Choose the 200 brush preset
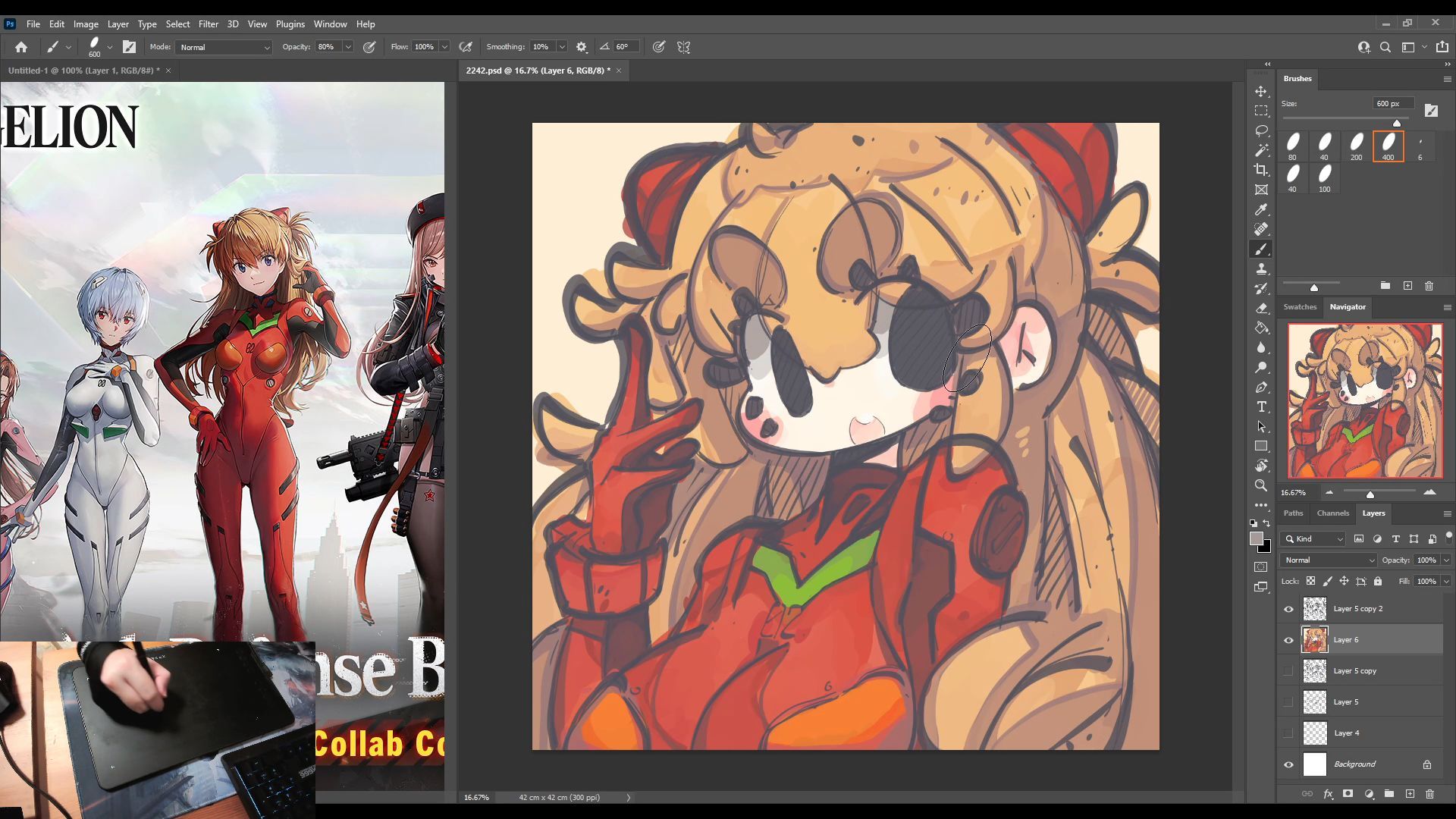This screenshot has width=1456, height=819. click(1357, 146)
